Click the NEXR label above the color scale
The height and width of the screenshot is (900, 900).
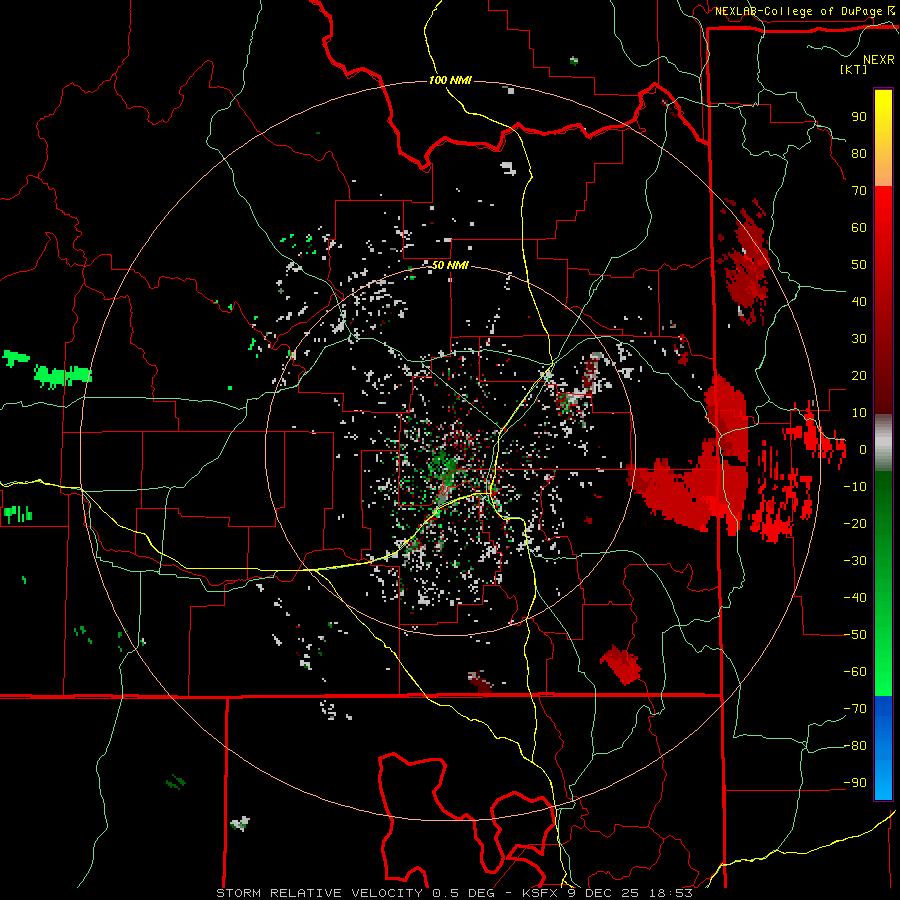coord(879,60)
